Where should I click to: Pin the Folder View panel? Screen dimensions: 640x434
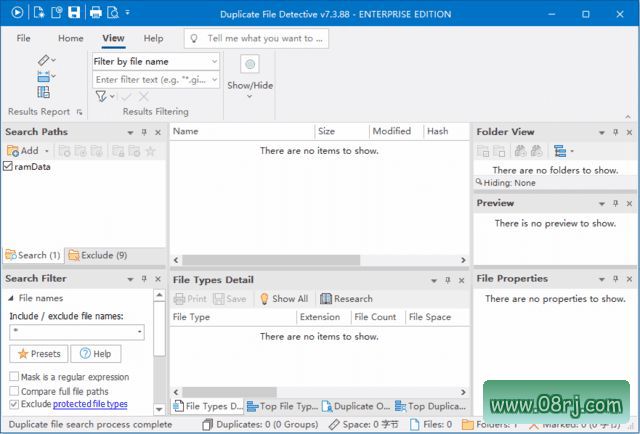click(616, 132)
